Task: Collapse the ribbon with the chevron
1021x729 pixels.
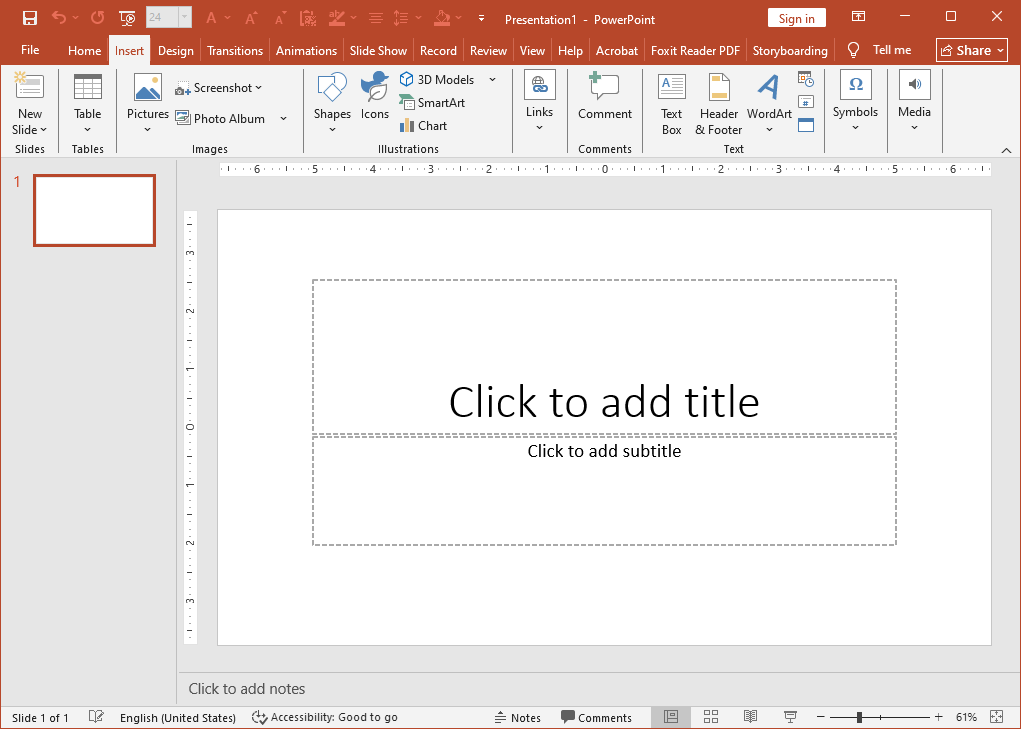Action: coord(1008,150)
